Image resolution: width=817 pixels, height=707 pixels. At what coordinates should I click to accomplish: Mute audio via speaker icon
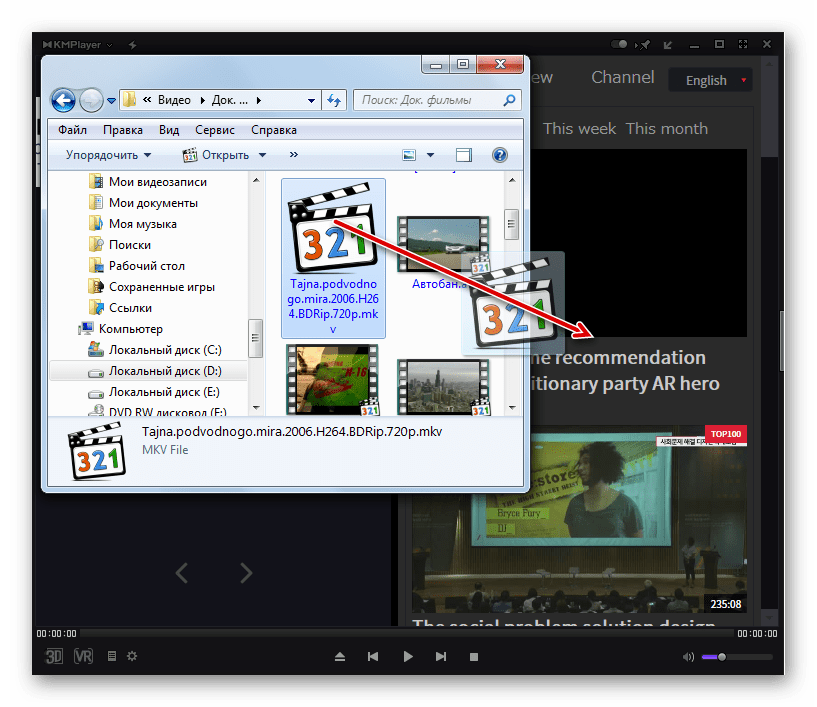point(688,657)
